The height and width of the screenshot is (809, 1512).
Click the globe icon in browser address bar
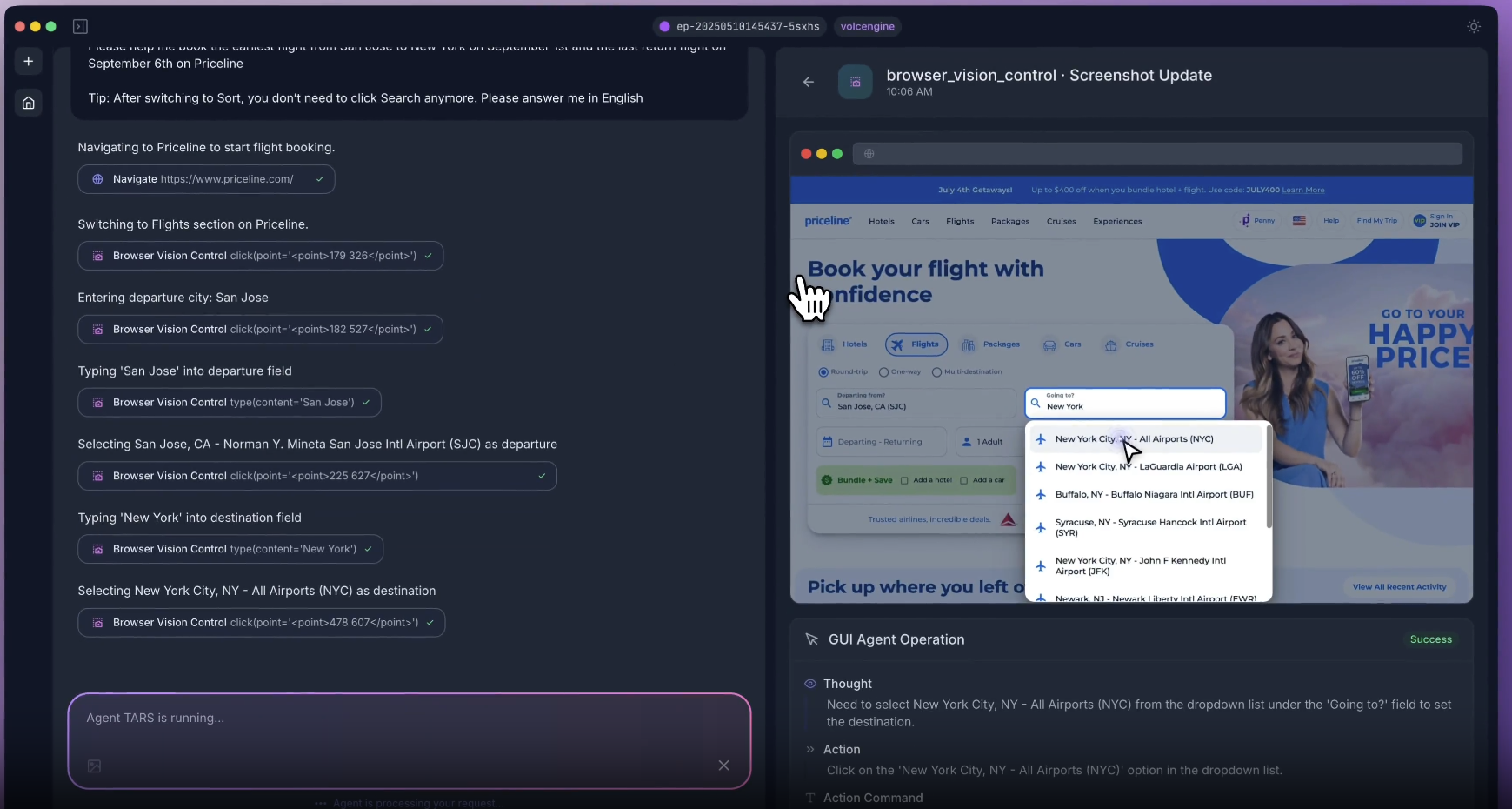pos(869,154)
